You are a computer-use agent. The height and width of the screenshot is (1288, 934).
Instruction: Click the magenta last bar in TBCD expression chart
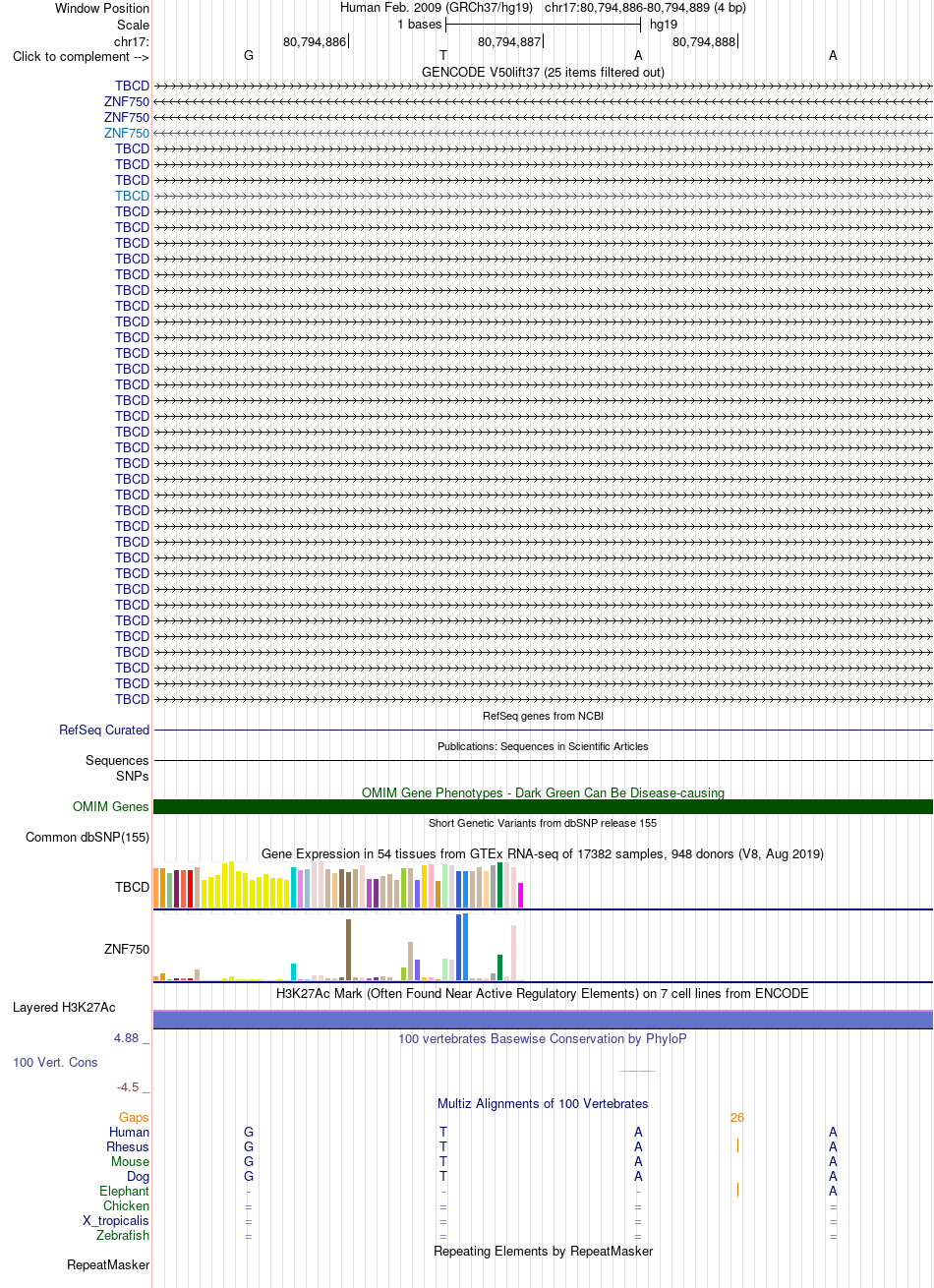click(520, 895)
